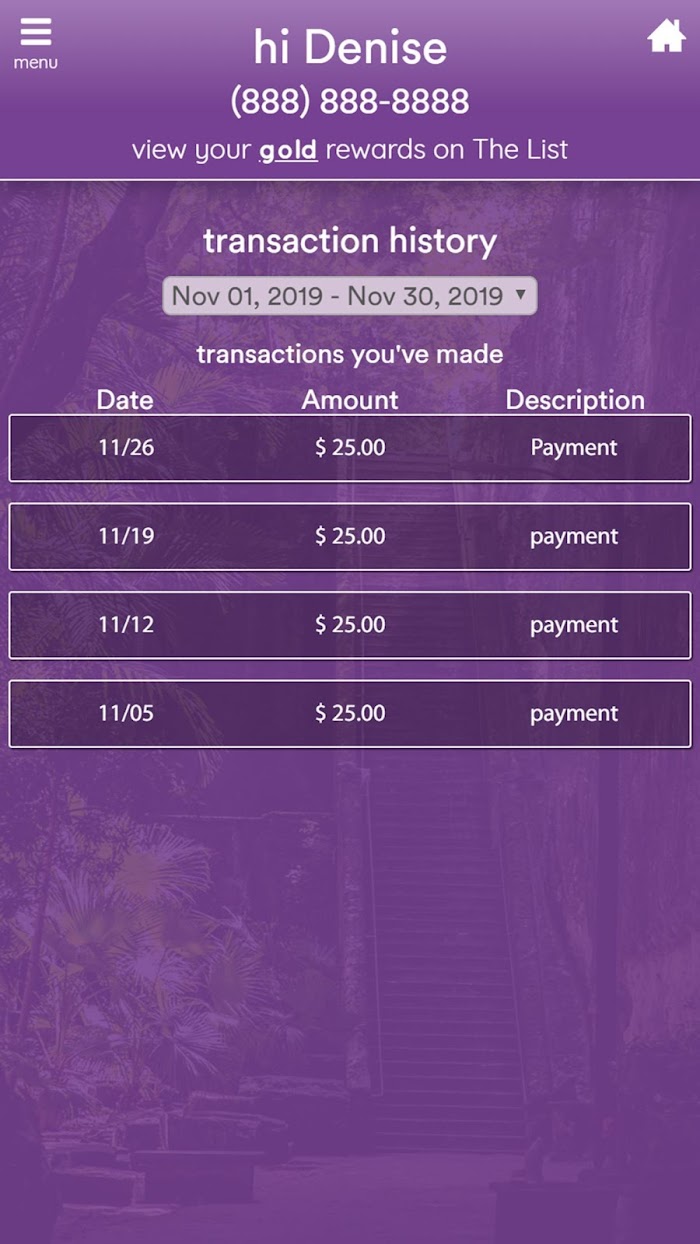This screenshot has height=1244, width=700.
Task: Click the Amount column header
Action: click(x=350, y=400)
